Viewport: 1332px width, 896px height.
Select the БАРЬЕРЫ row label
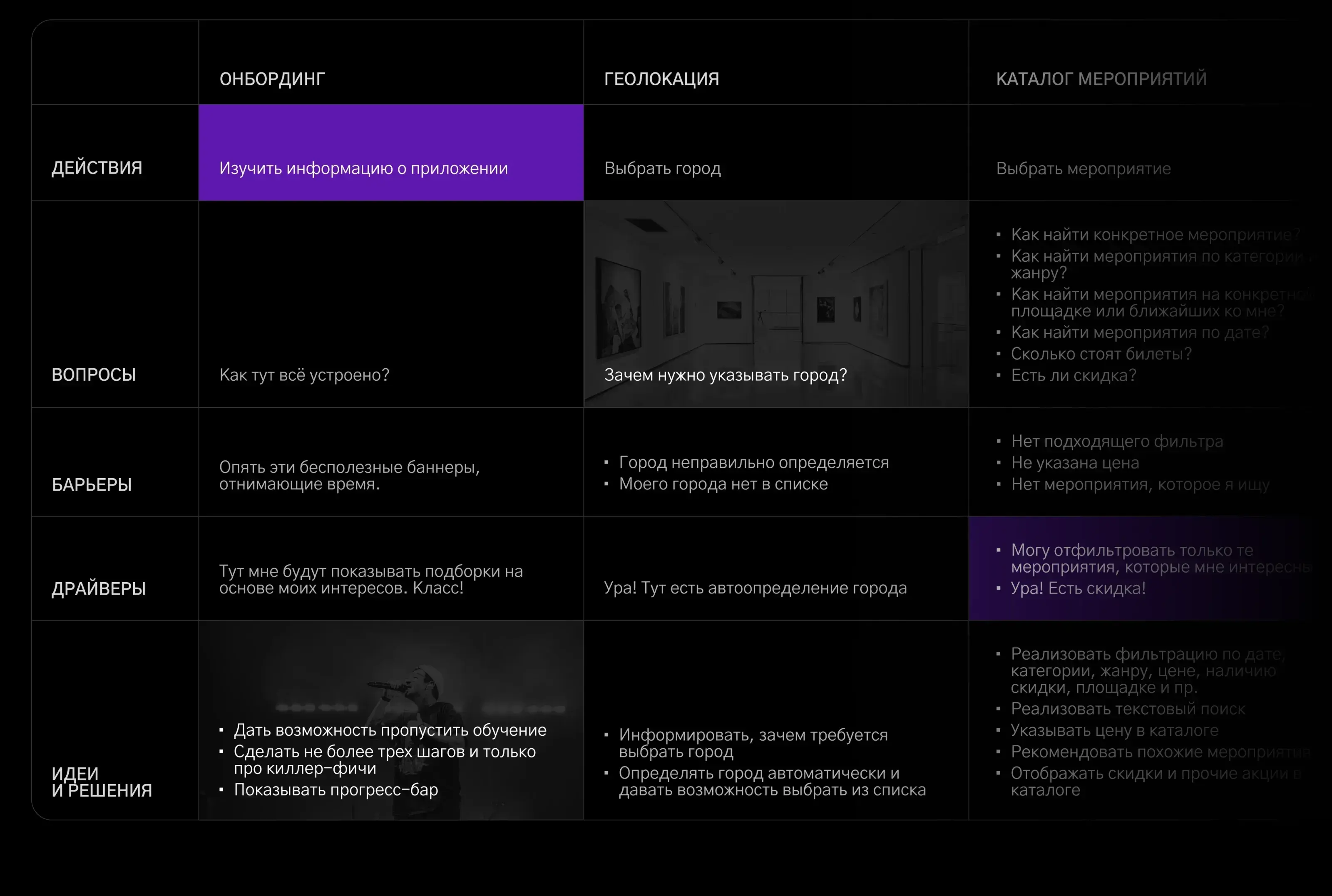tap(92, 484)
